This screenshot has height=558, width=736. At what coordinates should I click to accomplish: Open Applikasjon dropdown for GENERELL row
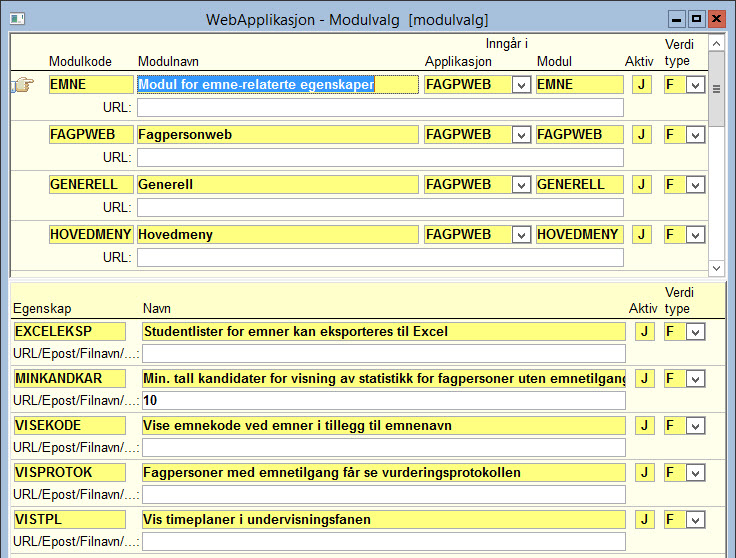(x=521, y=185)
